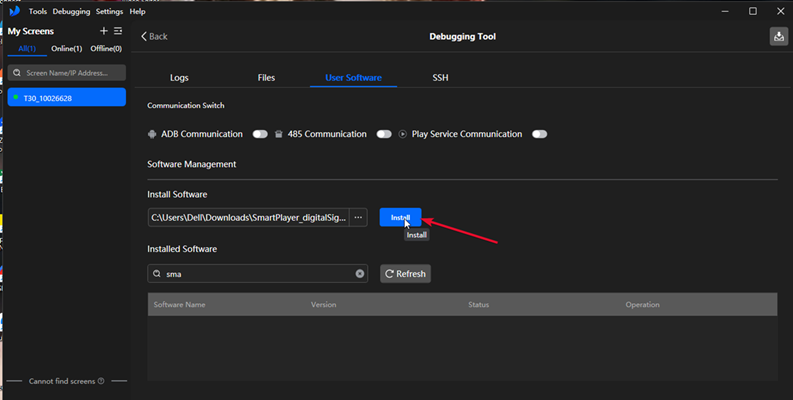Refresh the installed software list
Image resolution: width=793 pixels, height=400 pixels.
(406, 274)
